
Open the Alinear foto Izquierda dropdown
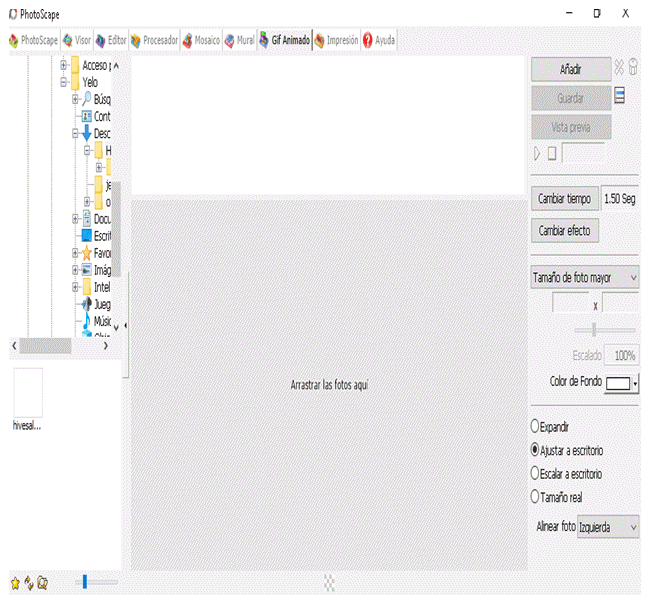[x=608, y=527]
